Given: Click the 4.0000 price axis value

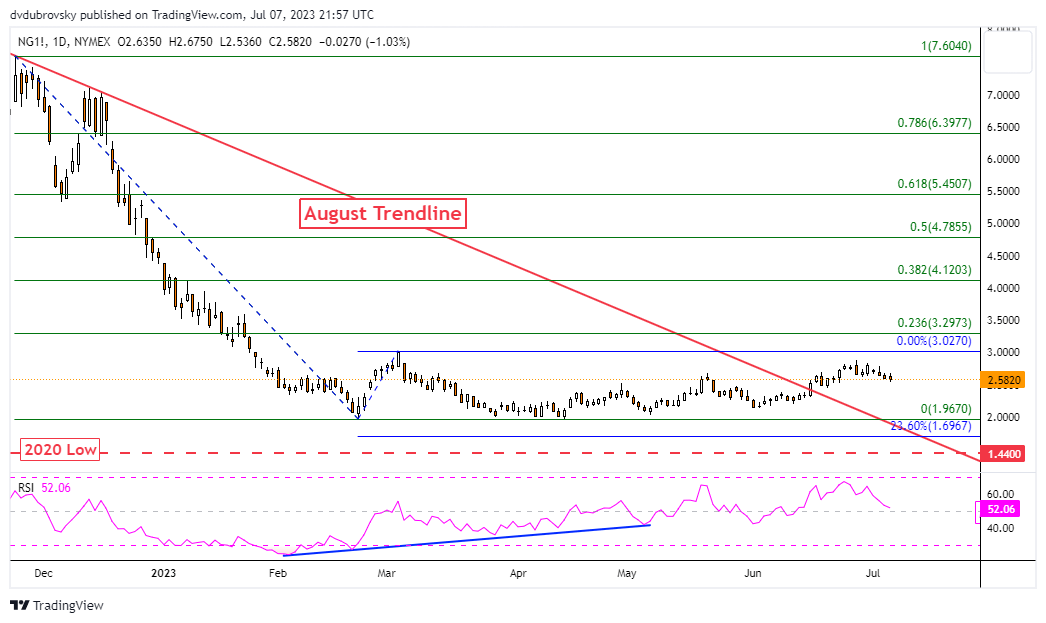Looking at the screenshot, I should (x=1003, y=288).
